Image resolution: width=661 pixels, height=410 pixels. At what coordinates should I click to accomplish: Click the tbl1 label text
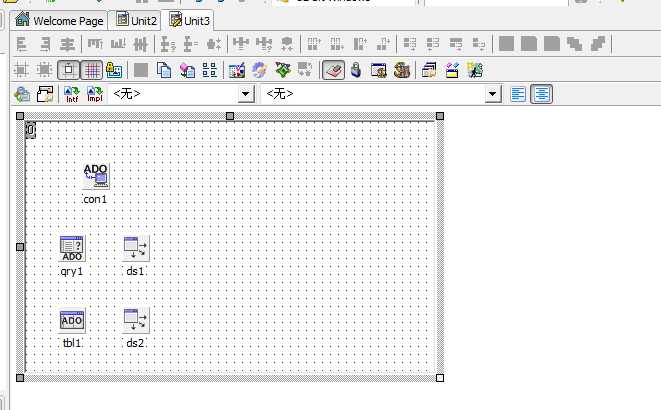pyautogui.click(x=72, y=343)
